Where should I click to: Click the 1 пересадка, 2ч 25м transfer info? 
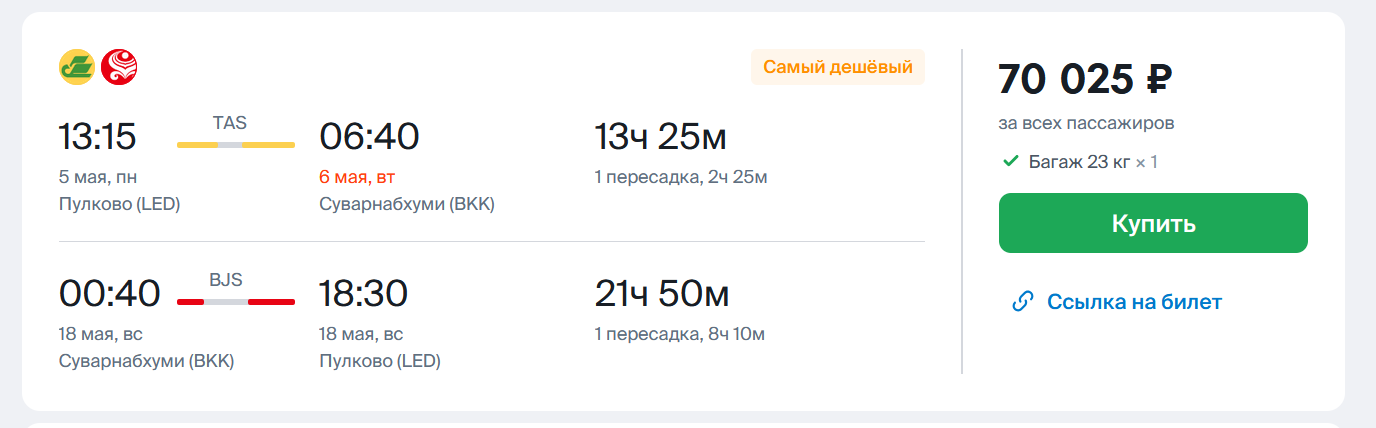point(681,177)
